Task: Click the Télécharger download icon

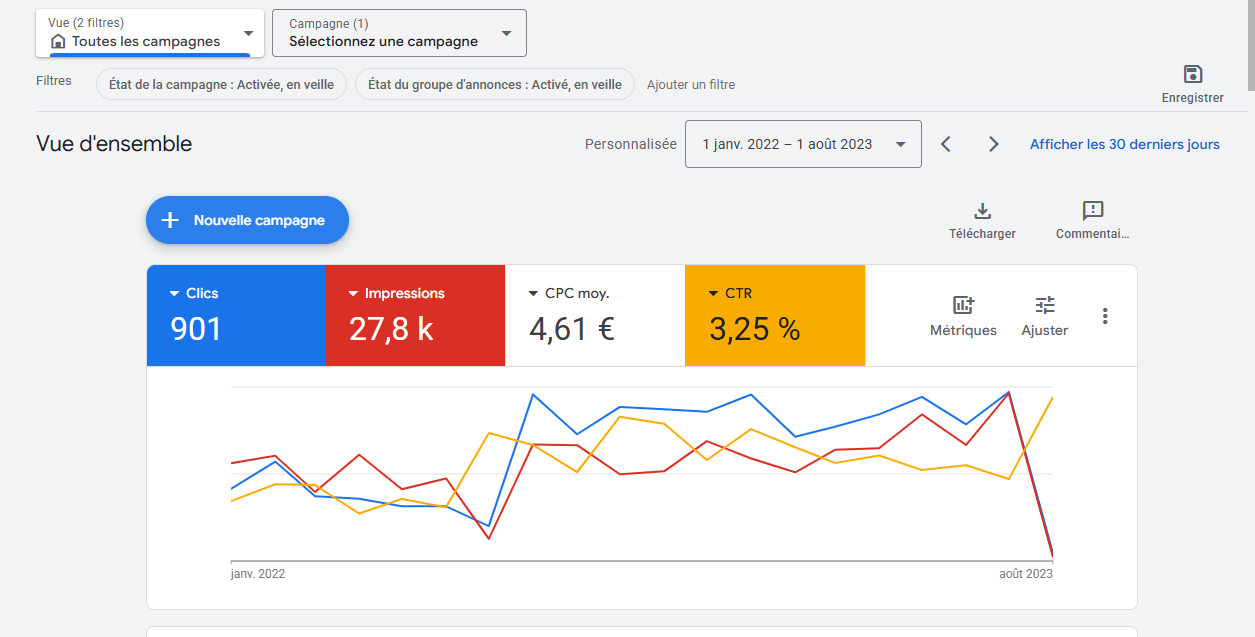Action: click(982, 211)
